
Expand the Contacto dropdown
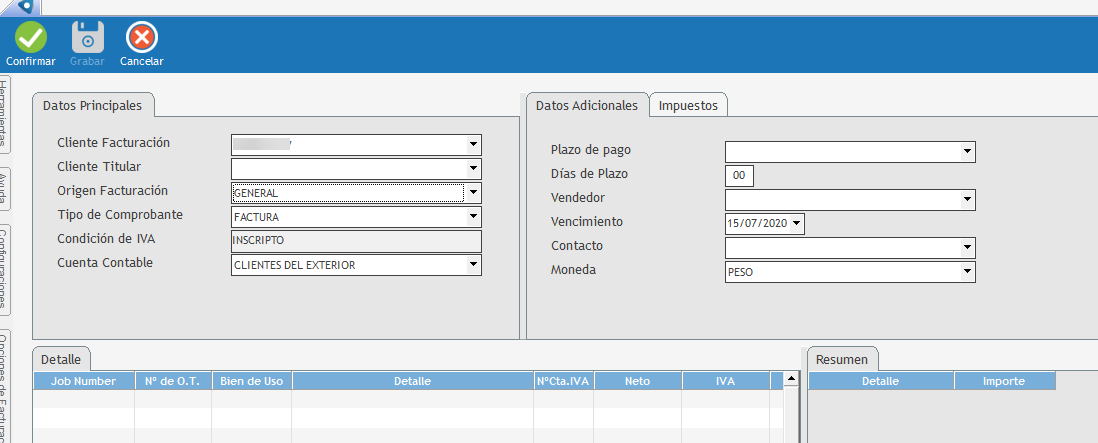tap(966, 248)
